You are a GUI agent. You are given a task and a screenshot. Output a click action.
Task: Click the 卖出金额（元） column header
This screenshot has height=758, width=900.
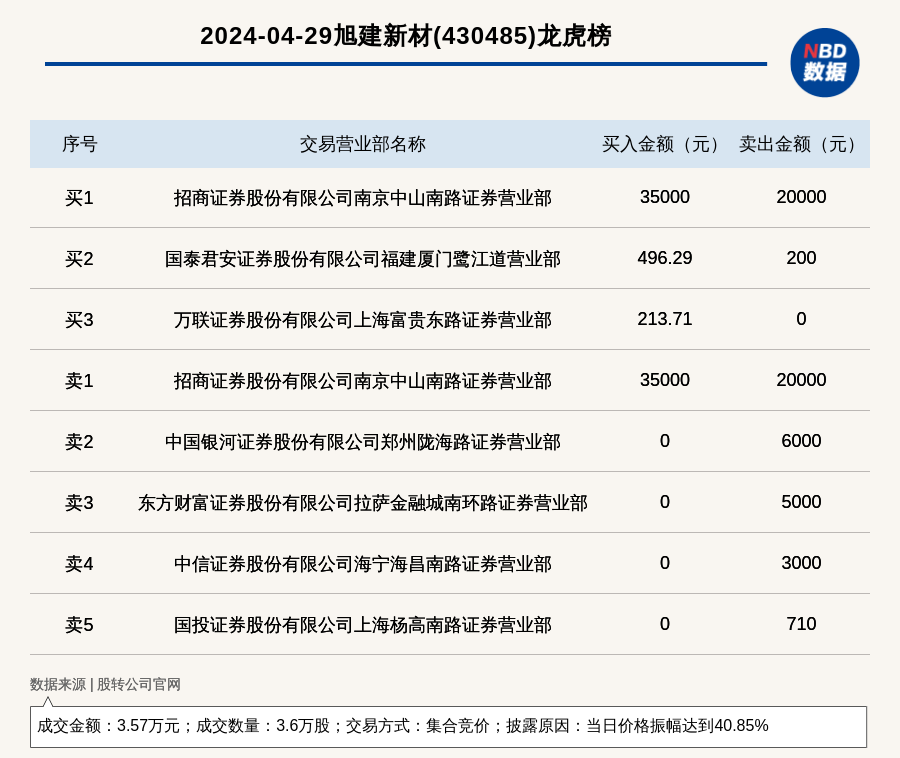pos(801,144)
